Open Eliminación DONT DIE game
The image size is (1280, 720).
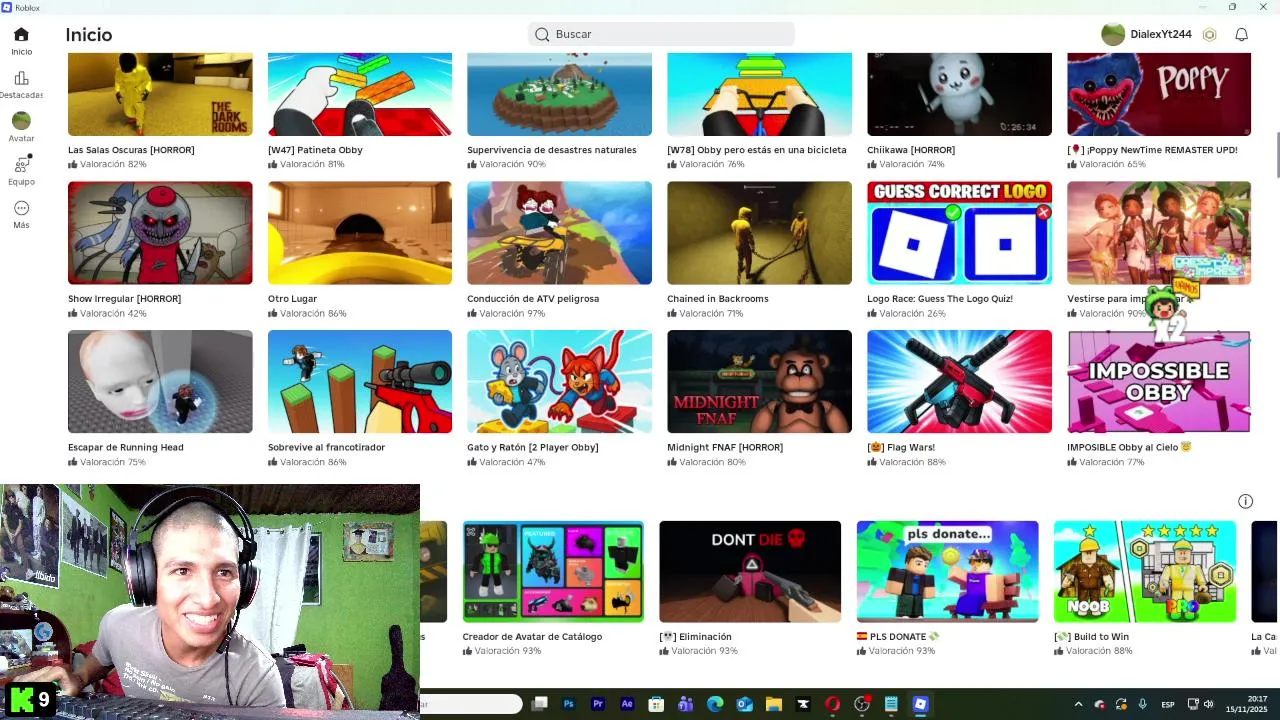(750, 571)
